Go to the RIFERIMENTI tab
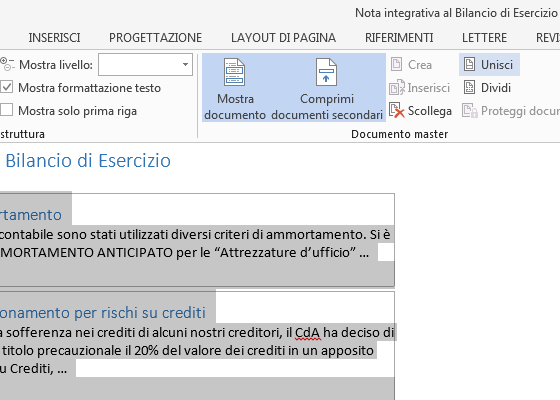560x400 pixels. pyautogui.click(x=399, y=38)
